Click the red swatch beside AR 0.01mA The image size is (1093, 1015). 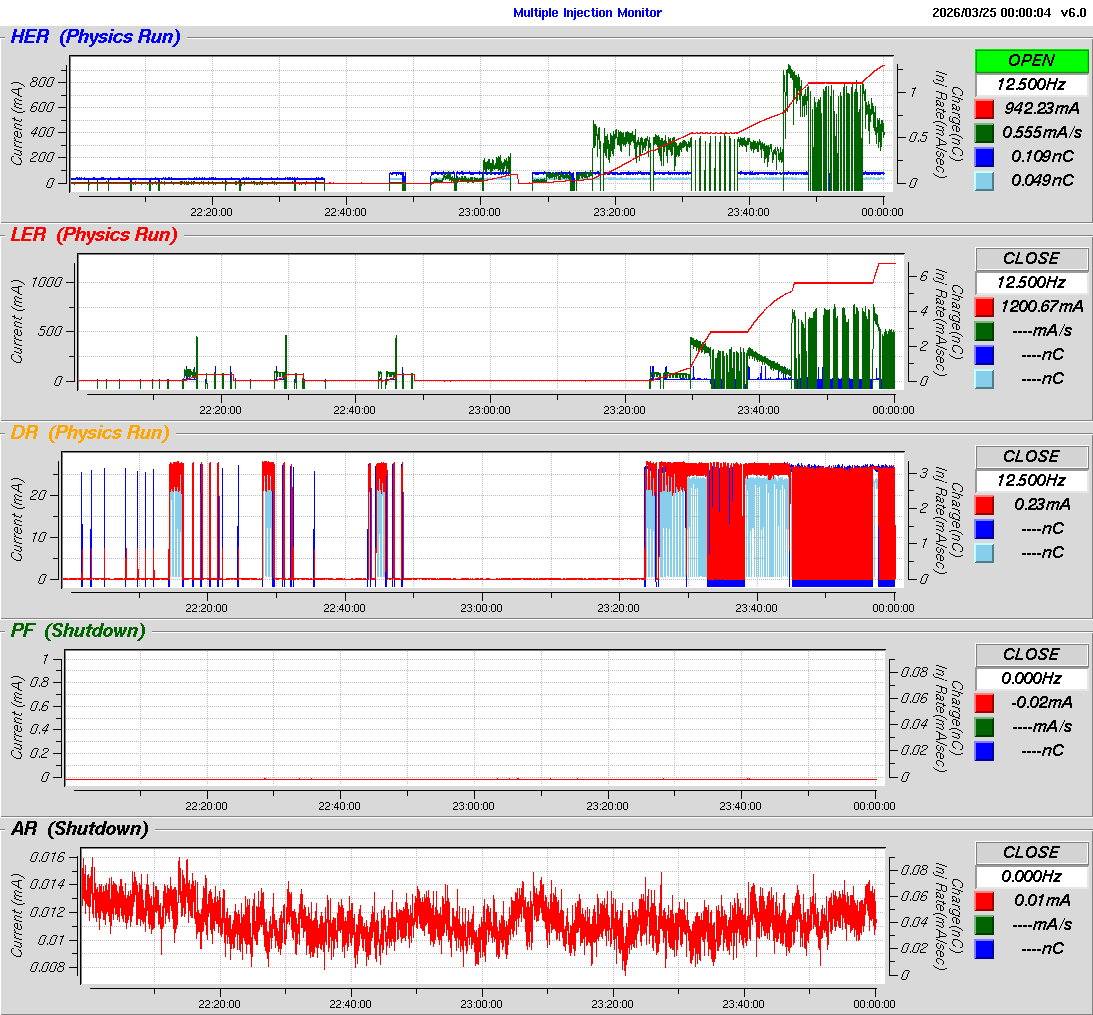pos(985,901)
